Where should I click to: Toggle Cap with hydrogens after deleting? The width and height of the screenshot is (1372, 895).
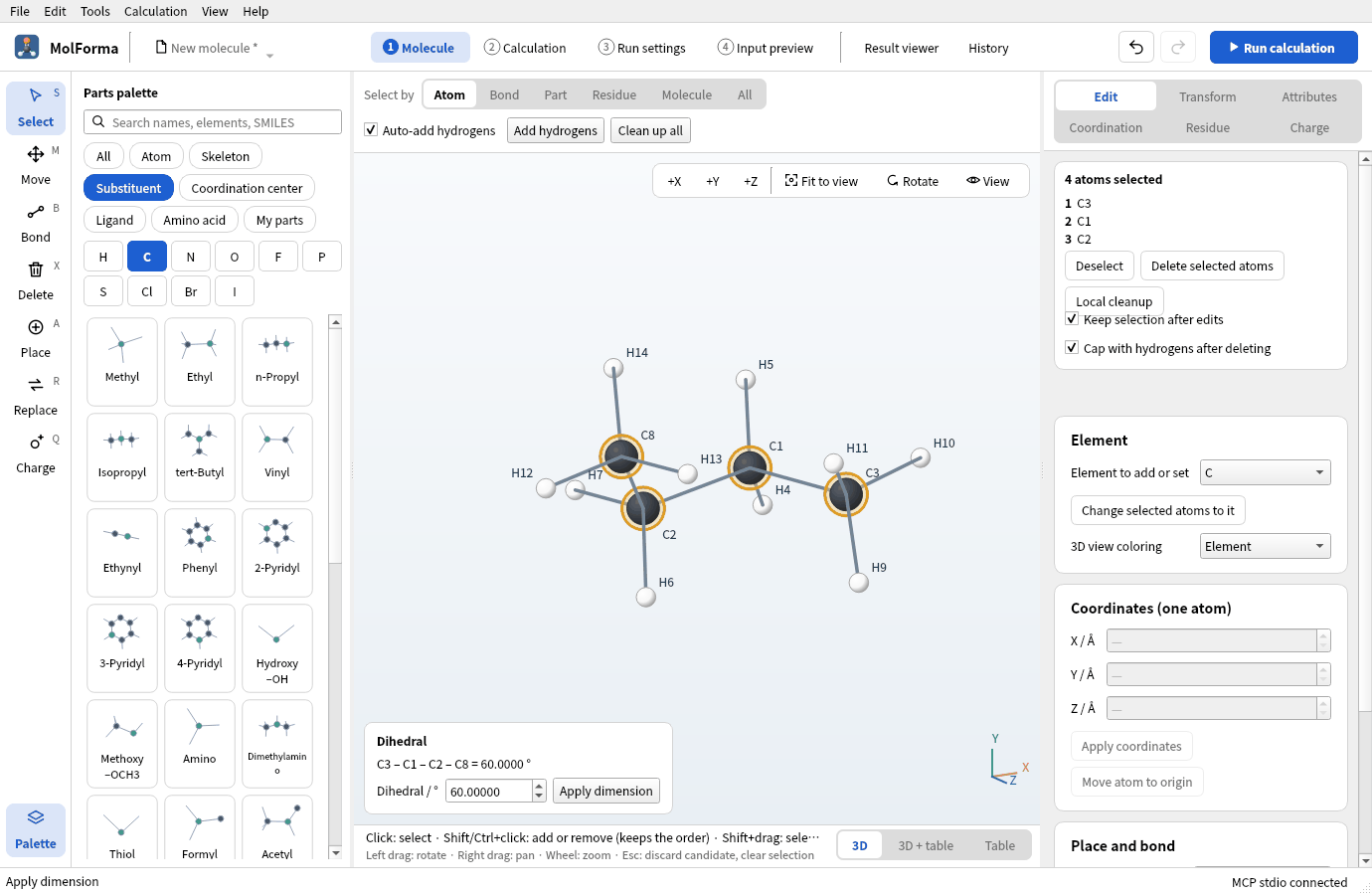click(1072, 348)
